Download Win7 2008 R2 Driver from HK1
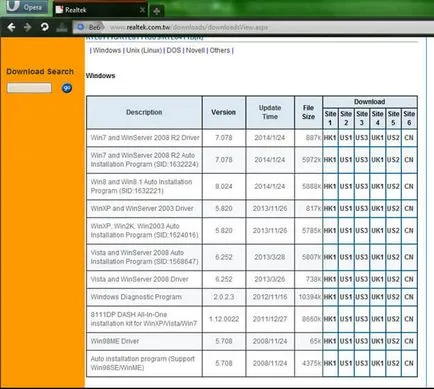Screen dimensions: 434x389 (330, 138)
